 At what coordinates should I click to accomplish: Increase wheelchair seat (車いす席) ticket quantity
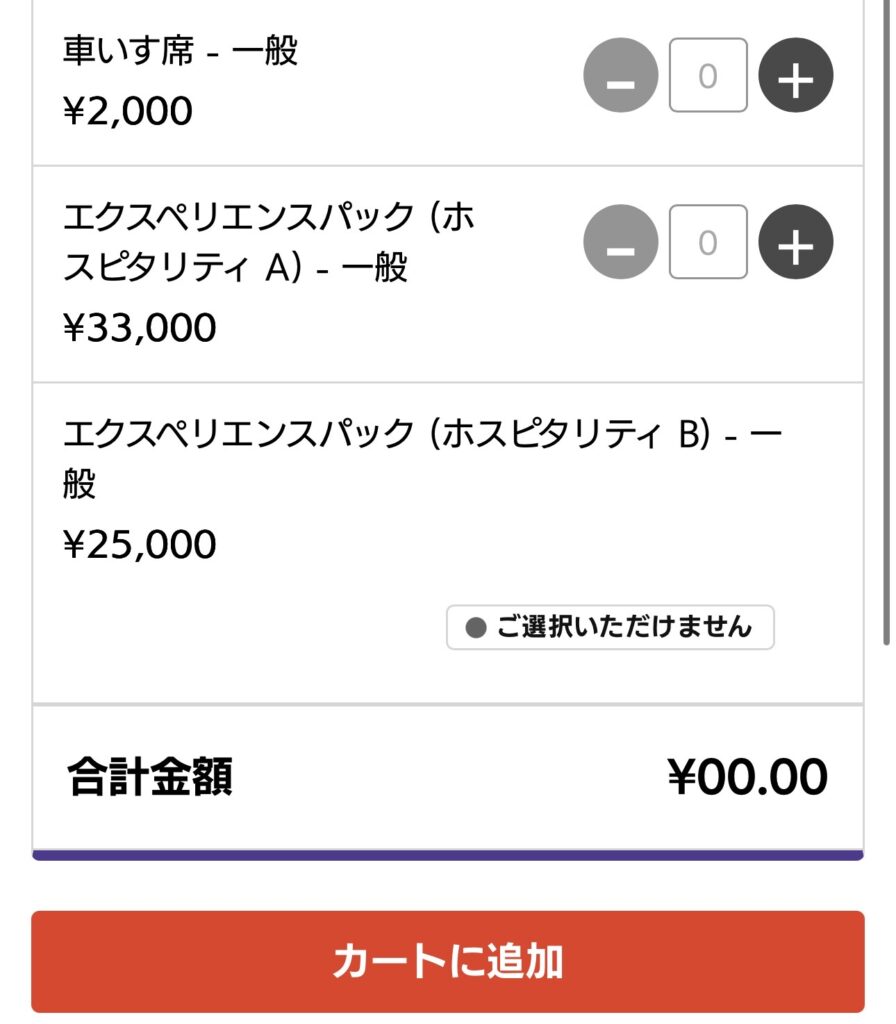795,76
